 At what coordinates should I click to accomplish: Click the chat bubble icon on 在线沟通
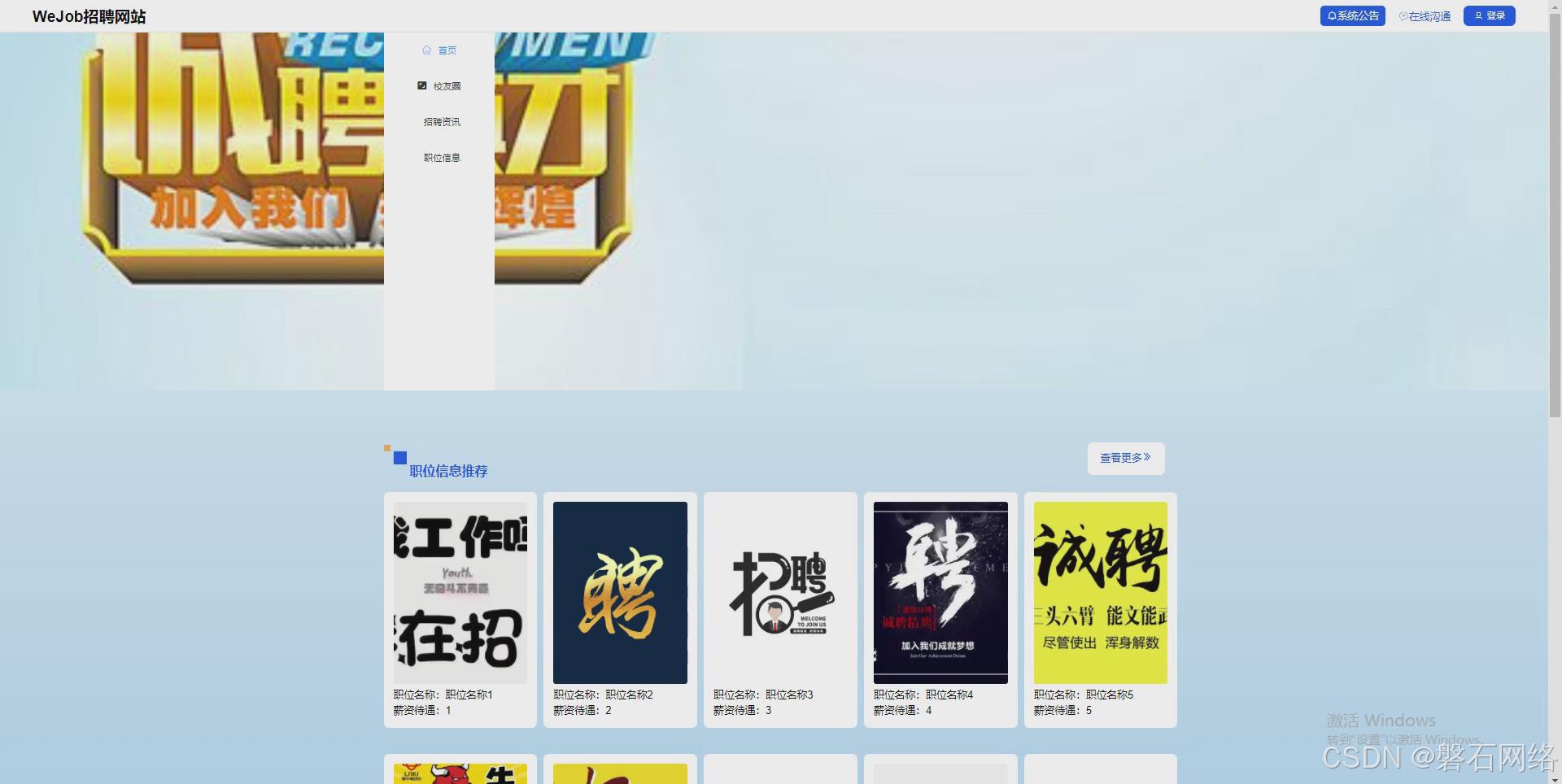click(x=1403, y=15)
